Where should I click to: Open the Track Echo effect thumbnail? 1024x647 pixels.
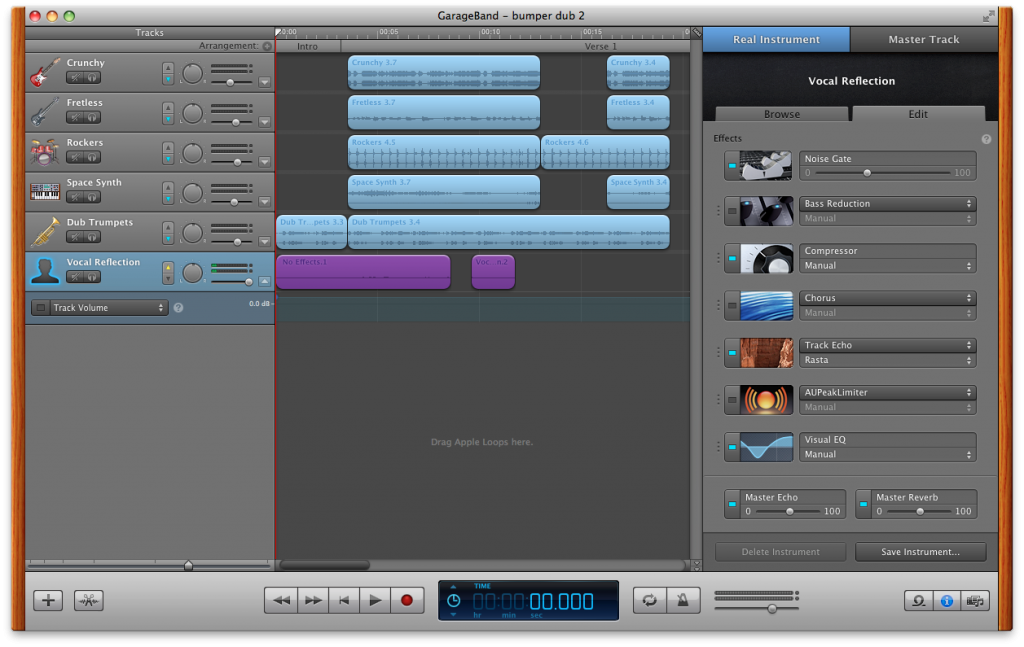coord(766,353)
